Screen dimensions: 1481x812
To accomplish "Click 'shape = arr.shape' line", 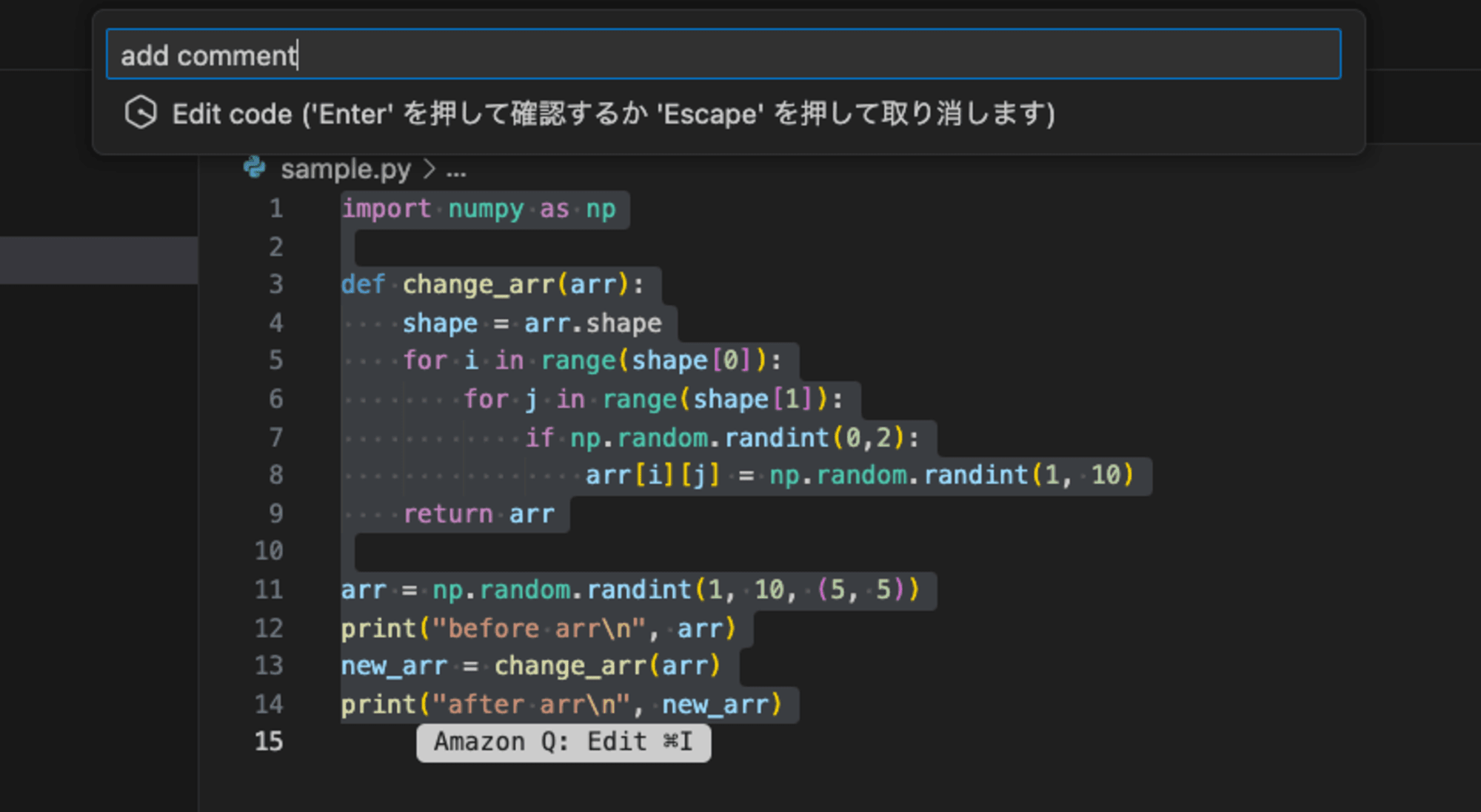I will (532, 323).
